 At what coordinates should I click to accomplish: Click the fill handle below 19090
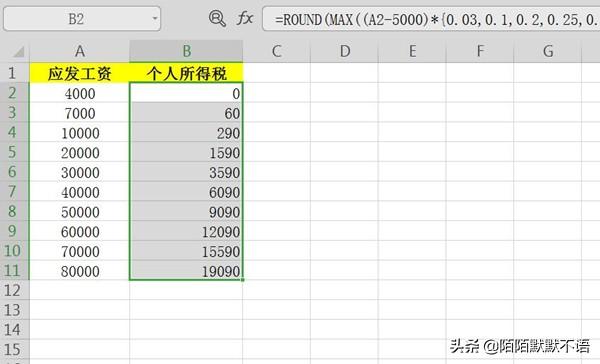click(243, 280)
